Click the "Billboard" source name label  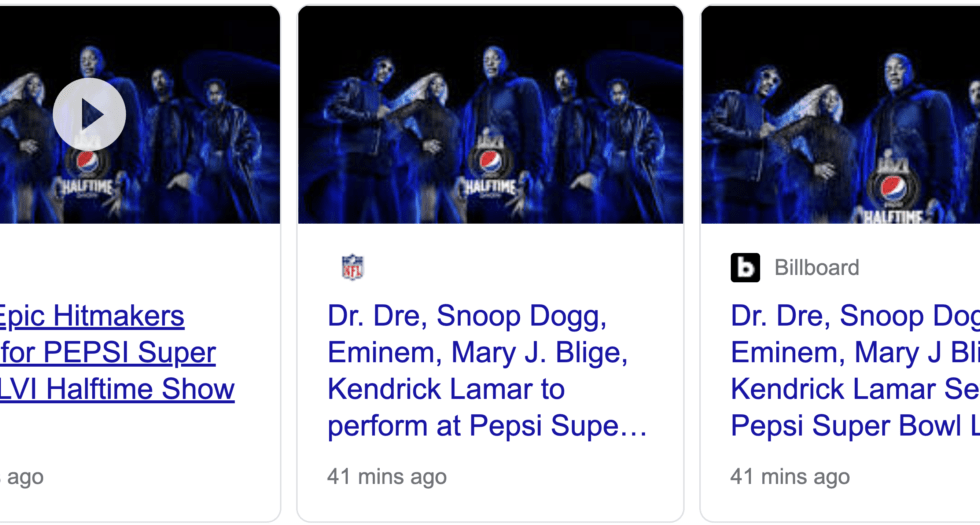pos(816,268)
